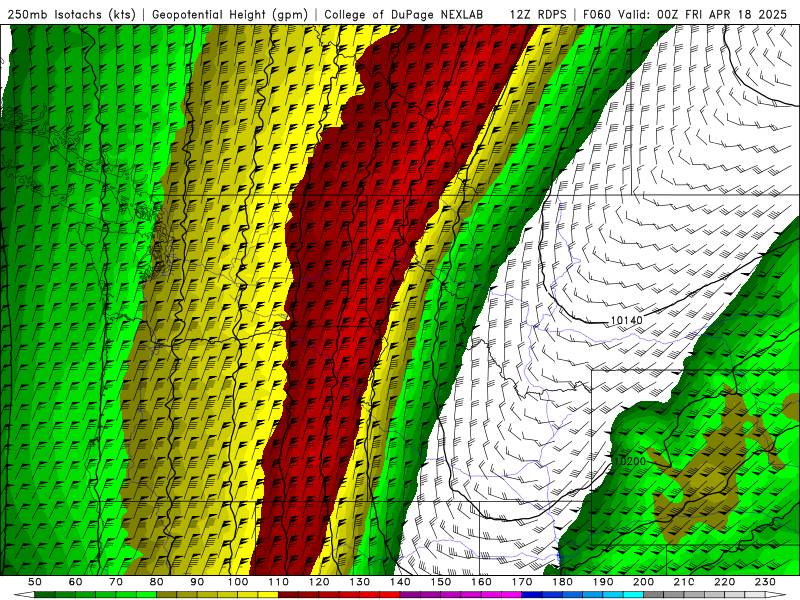
Task: Click the 230 value on the color scale
Action: (765, 582)
